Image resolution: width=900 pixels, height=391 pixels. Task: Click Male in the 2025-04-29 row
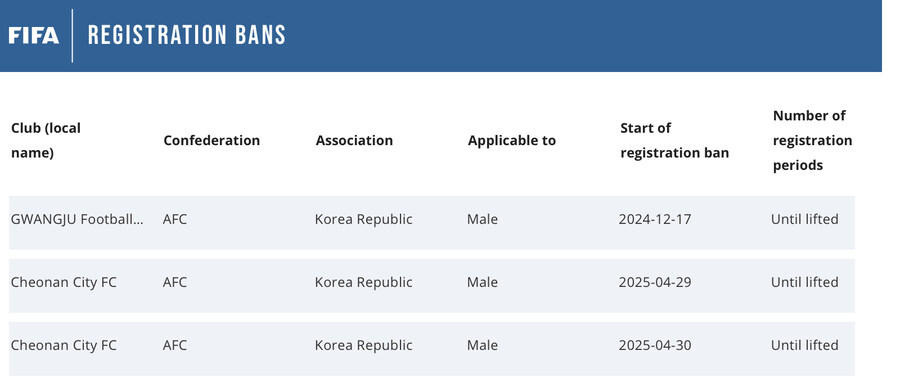pos(482,282)
